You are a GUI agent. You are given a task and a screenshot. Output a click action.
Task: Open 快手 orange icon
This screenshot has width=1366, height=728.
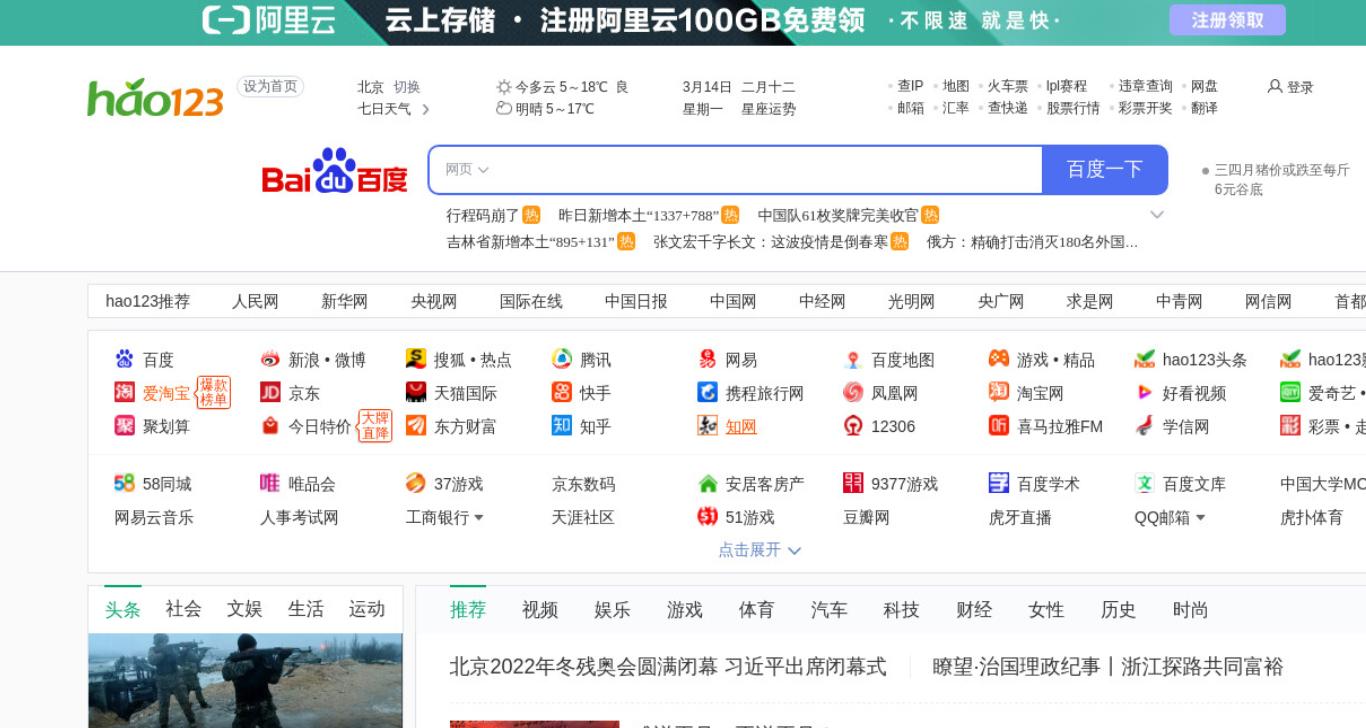coord(562,392)
